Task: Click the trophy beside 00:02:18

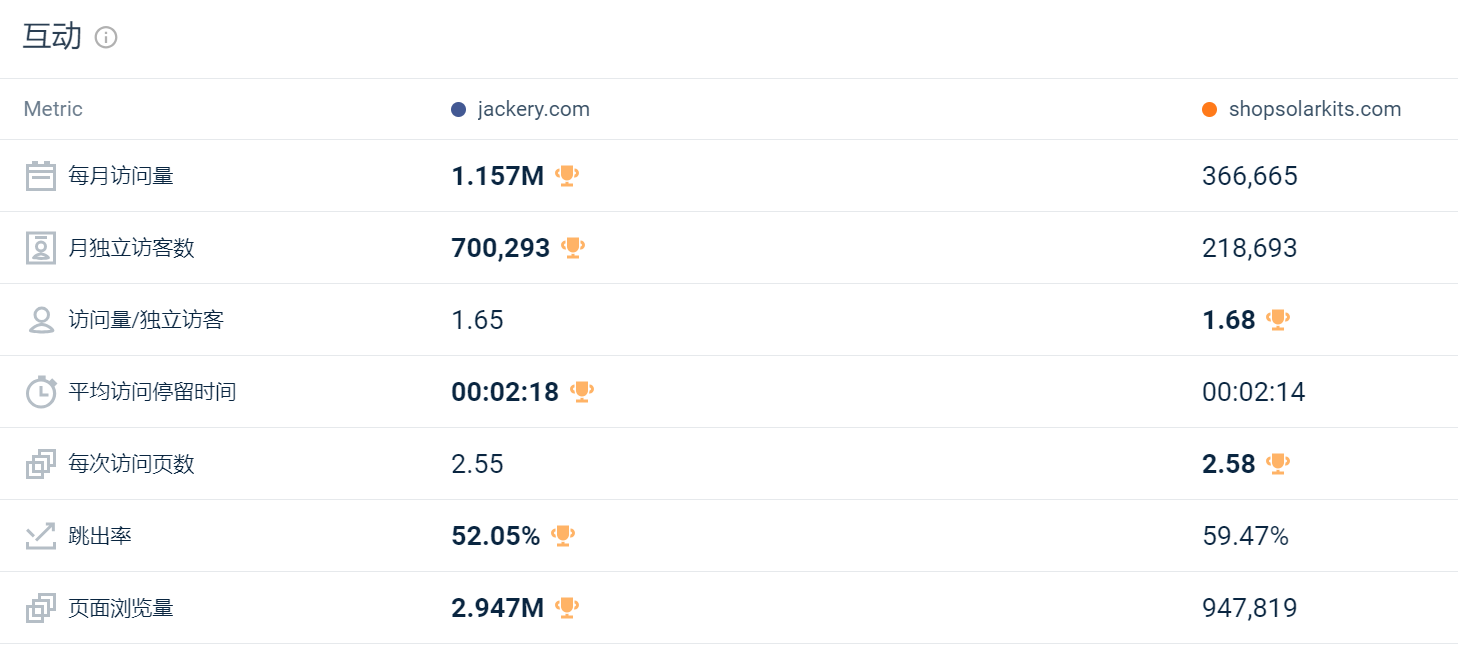Action: point(582,392)
